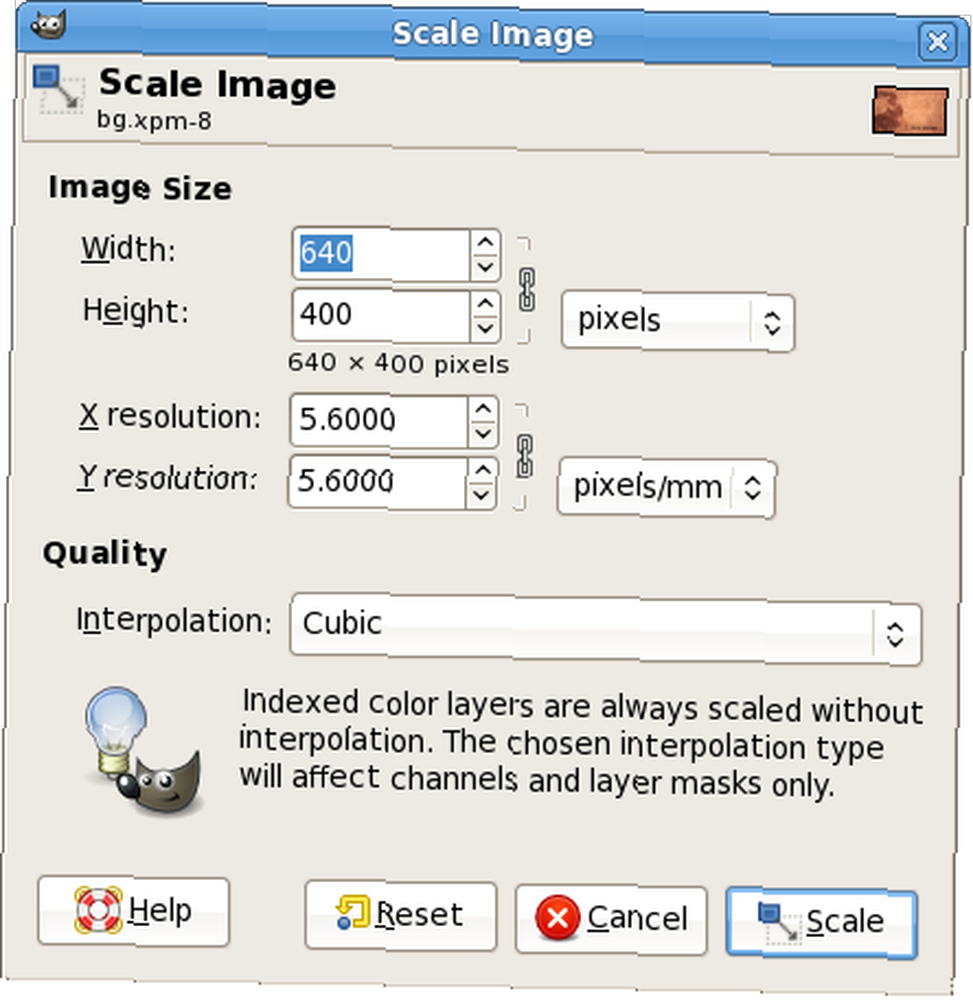Image resolution: width=973 pixels, height=1000 pixels.
Task: Confirm scaling with the Scale button
Action: [821, 923]
